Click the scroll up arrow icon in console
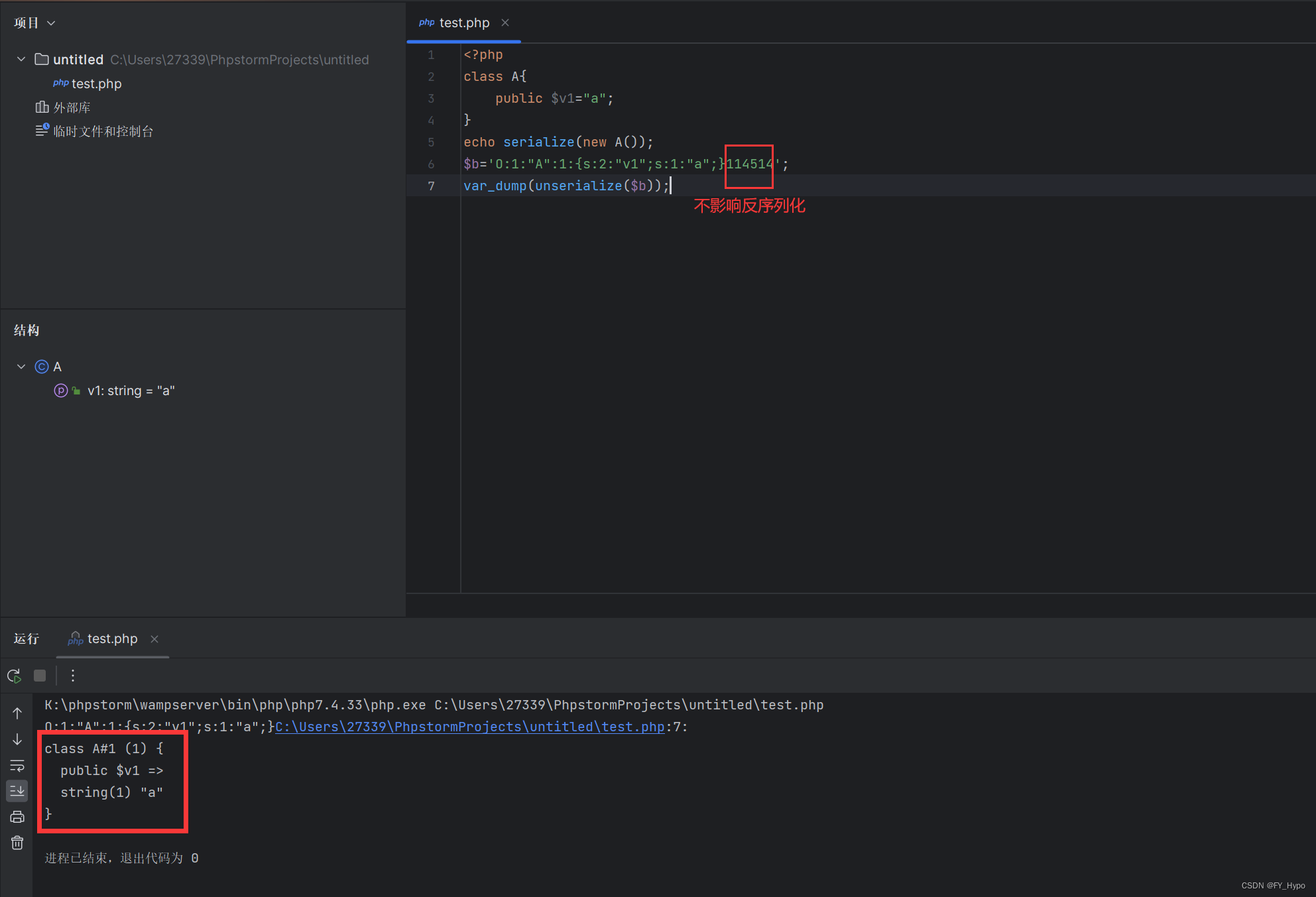This screenshot has width=1316, height=897. [x=17, y=713]
